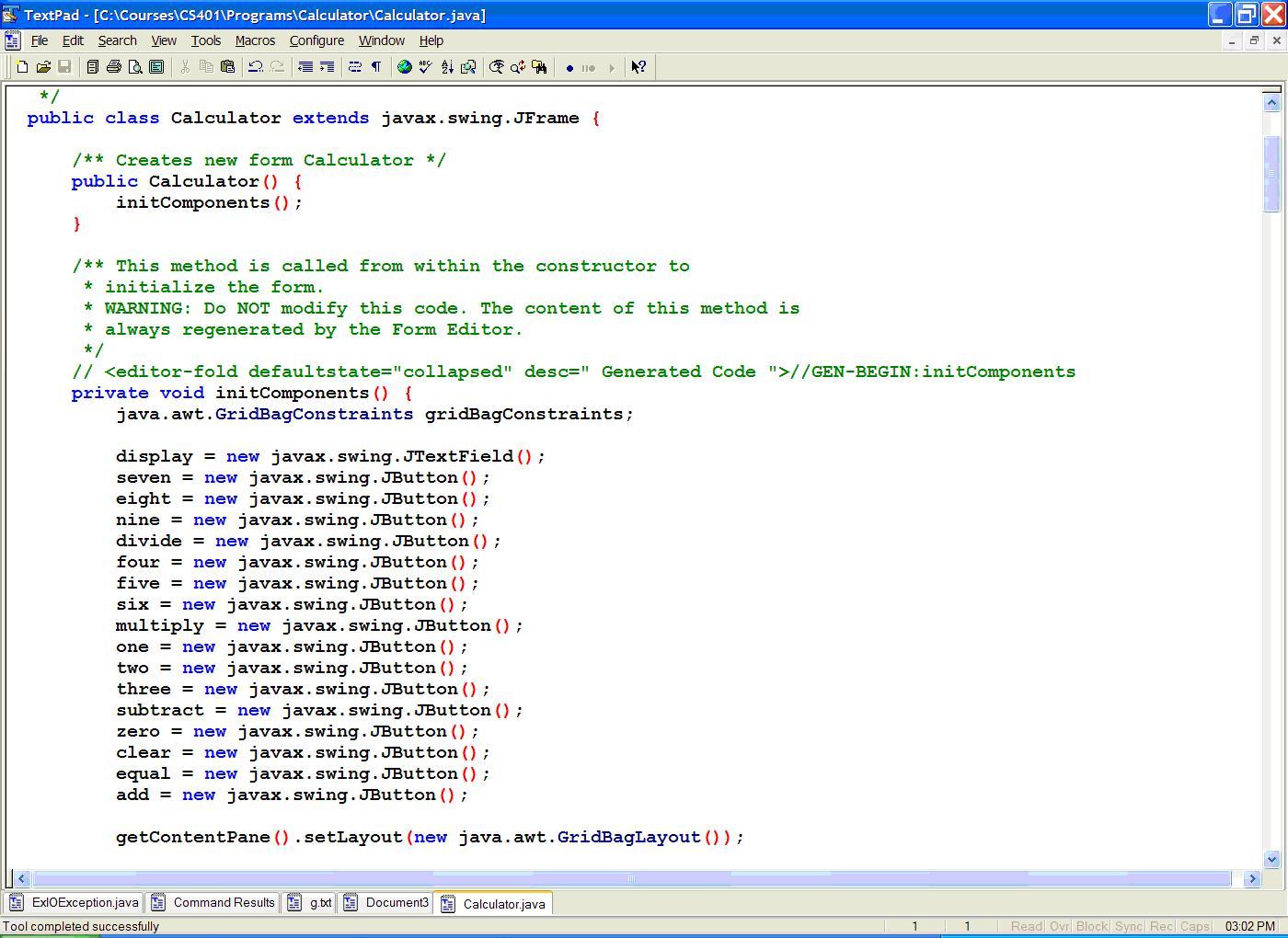This screenshot has width=1288, height=938.
Task: Click the play macro arrow icon
Action: (611, 68)
